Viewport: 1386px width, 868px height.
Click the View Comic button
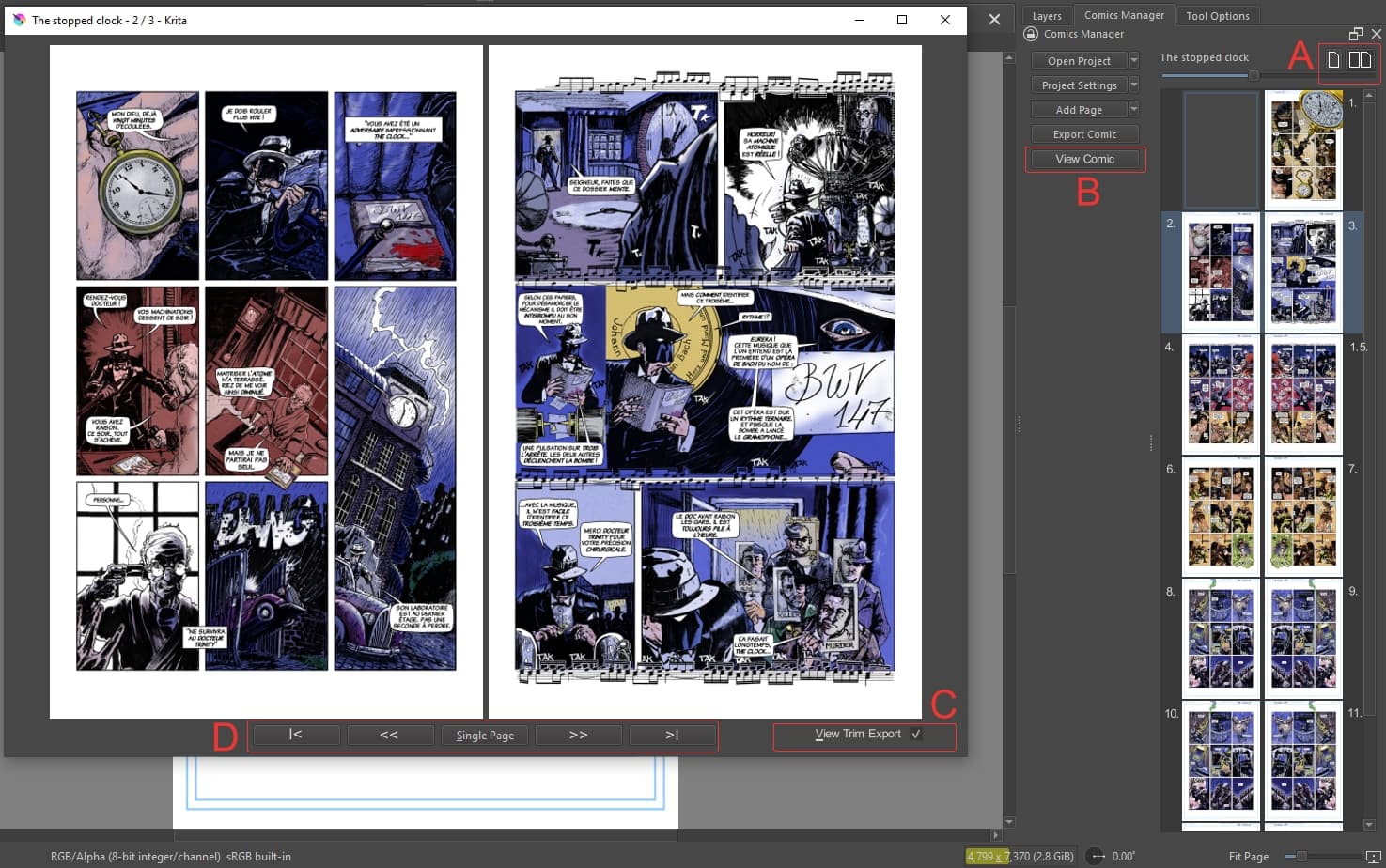click(x=1085, y=160)
